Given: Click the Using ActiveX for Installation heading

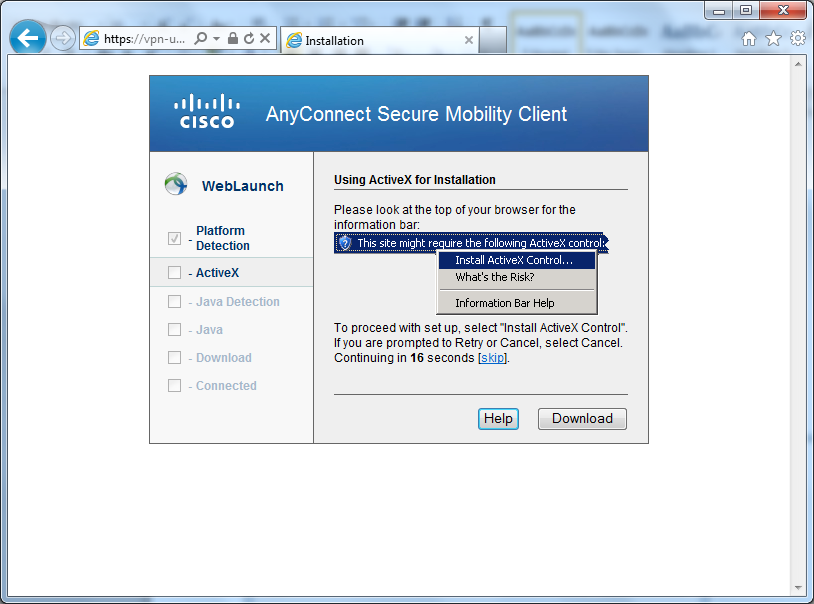Looking at the screenshot, I should 414,180.
